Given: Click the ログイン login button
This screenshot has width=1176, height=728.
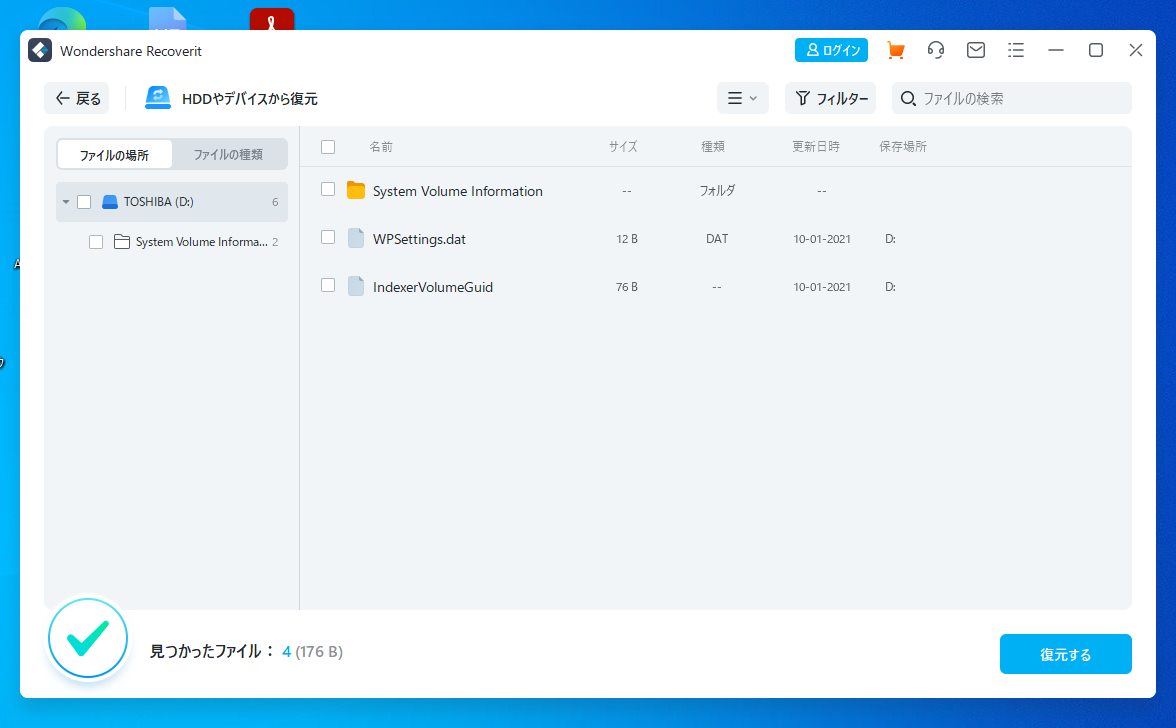Looking at the screenshot, I should point(831,49).
